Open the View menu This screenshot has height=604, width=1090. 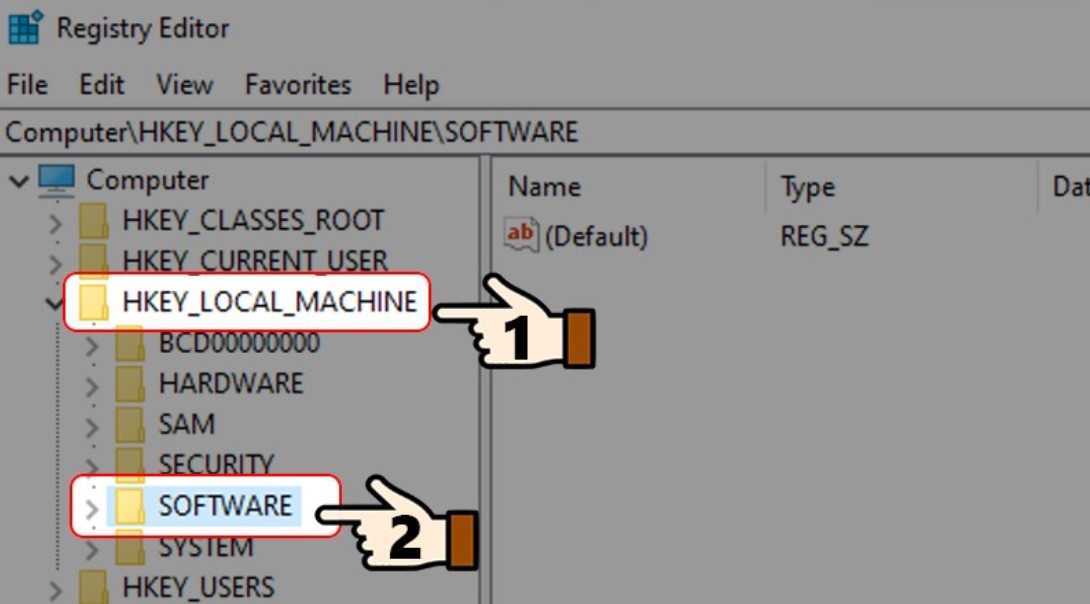point(184,85)
